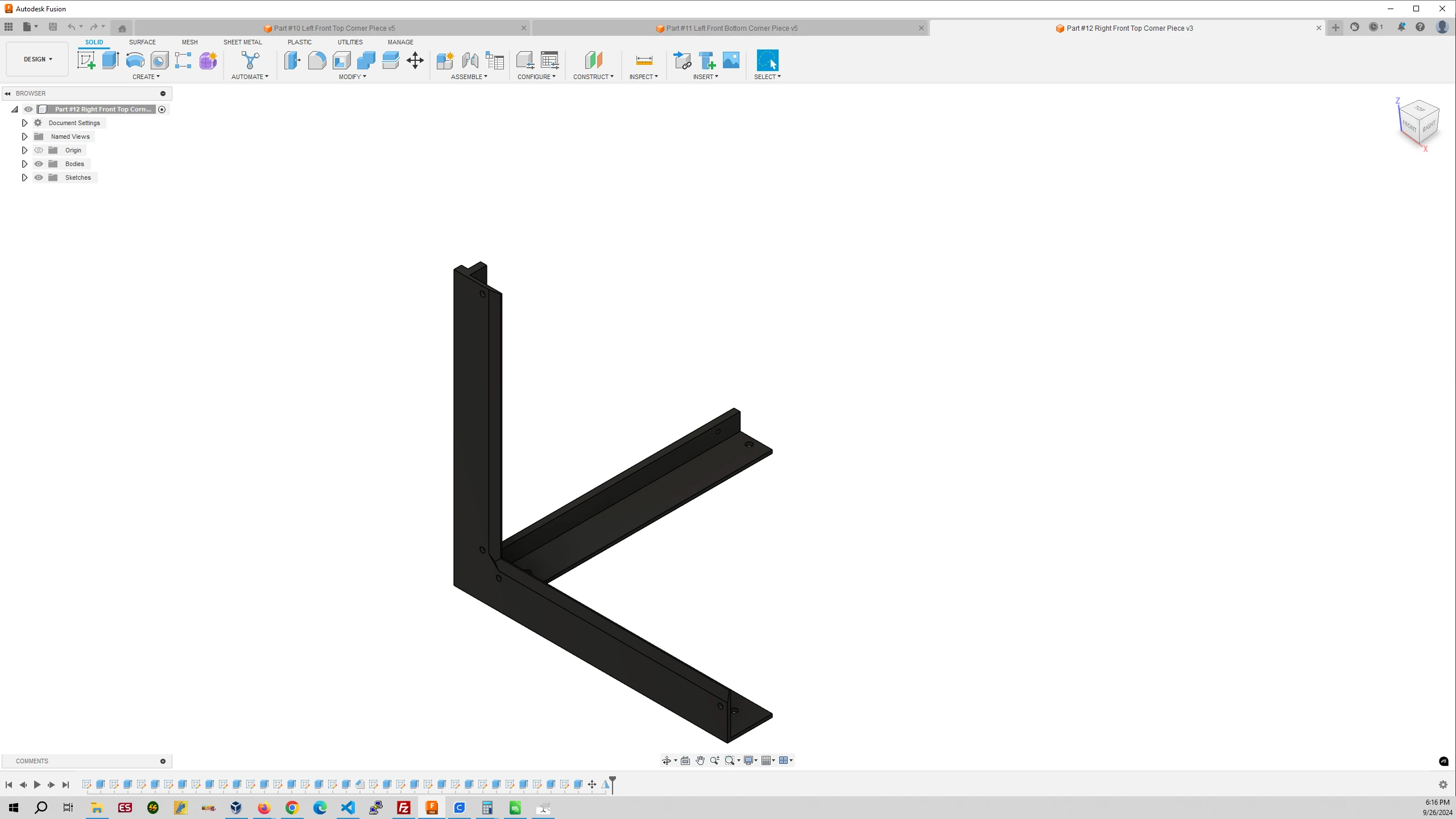This screenshot has width=1456, height=819.
Task: Expand the Named Views node
Action: tap(24, 136)
